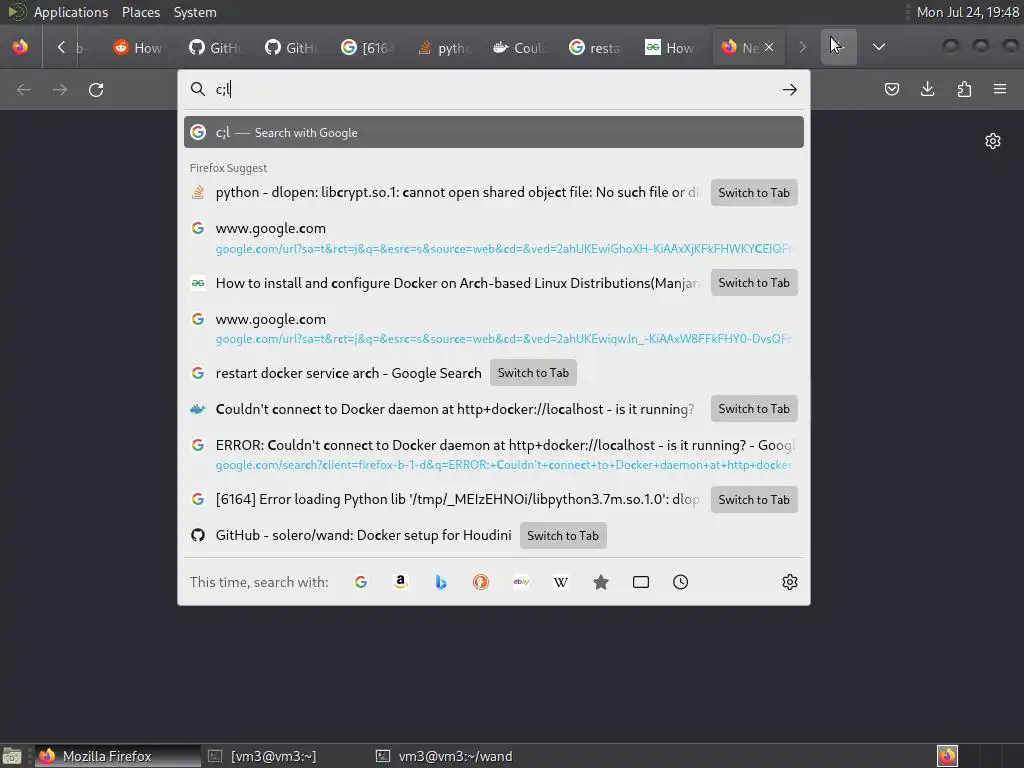
Task: Close the New Tab tab
Action: coord(769,47)
